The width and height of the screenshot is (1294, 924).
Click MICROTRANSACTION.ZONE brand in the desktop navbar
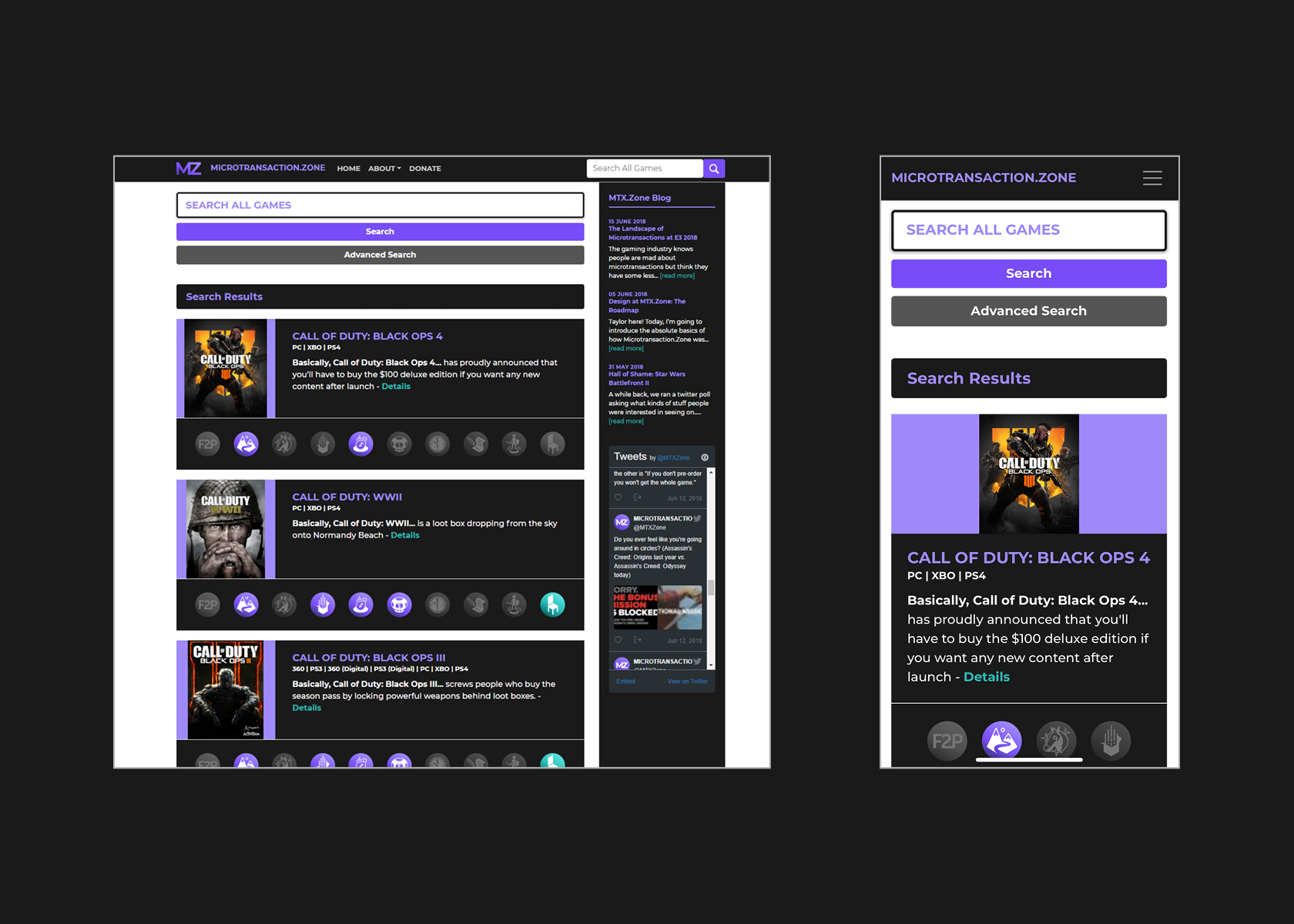click(x=267, y=168)
